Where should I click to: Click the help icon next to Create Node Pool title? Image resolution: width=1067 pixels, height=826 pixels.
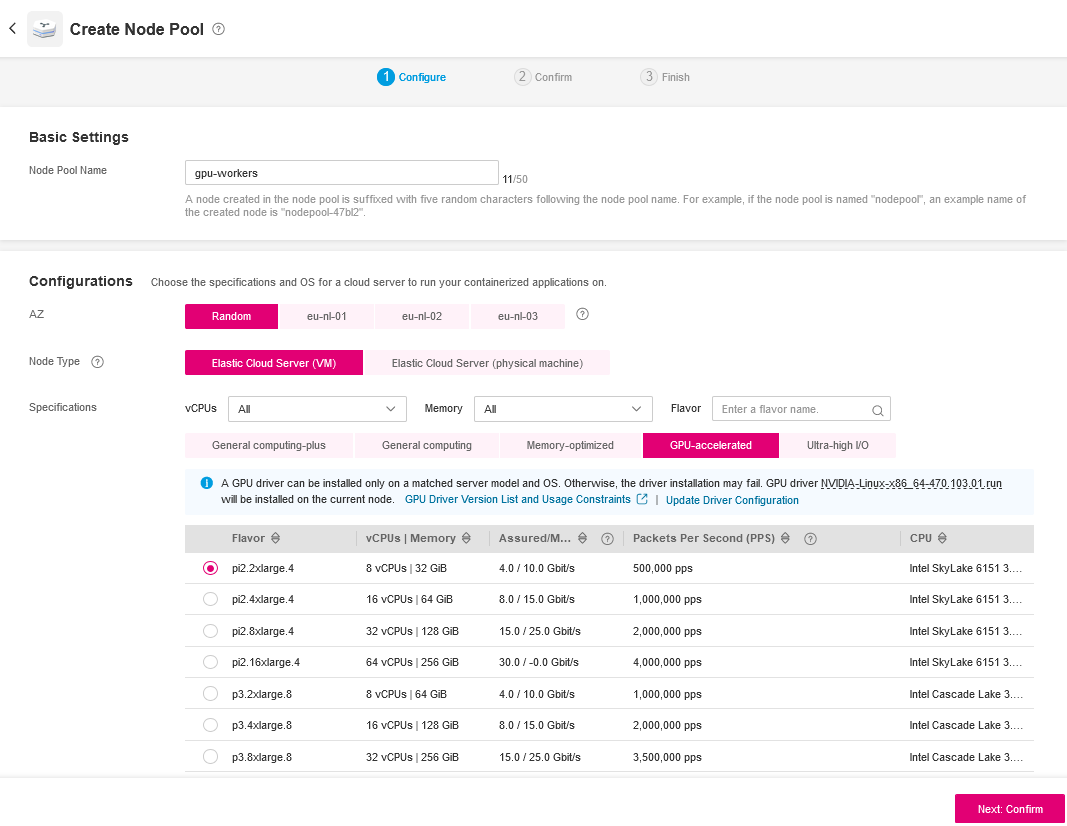point(219,29)
